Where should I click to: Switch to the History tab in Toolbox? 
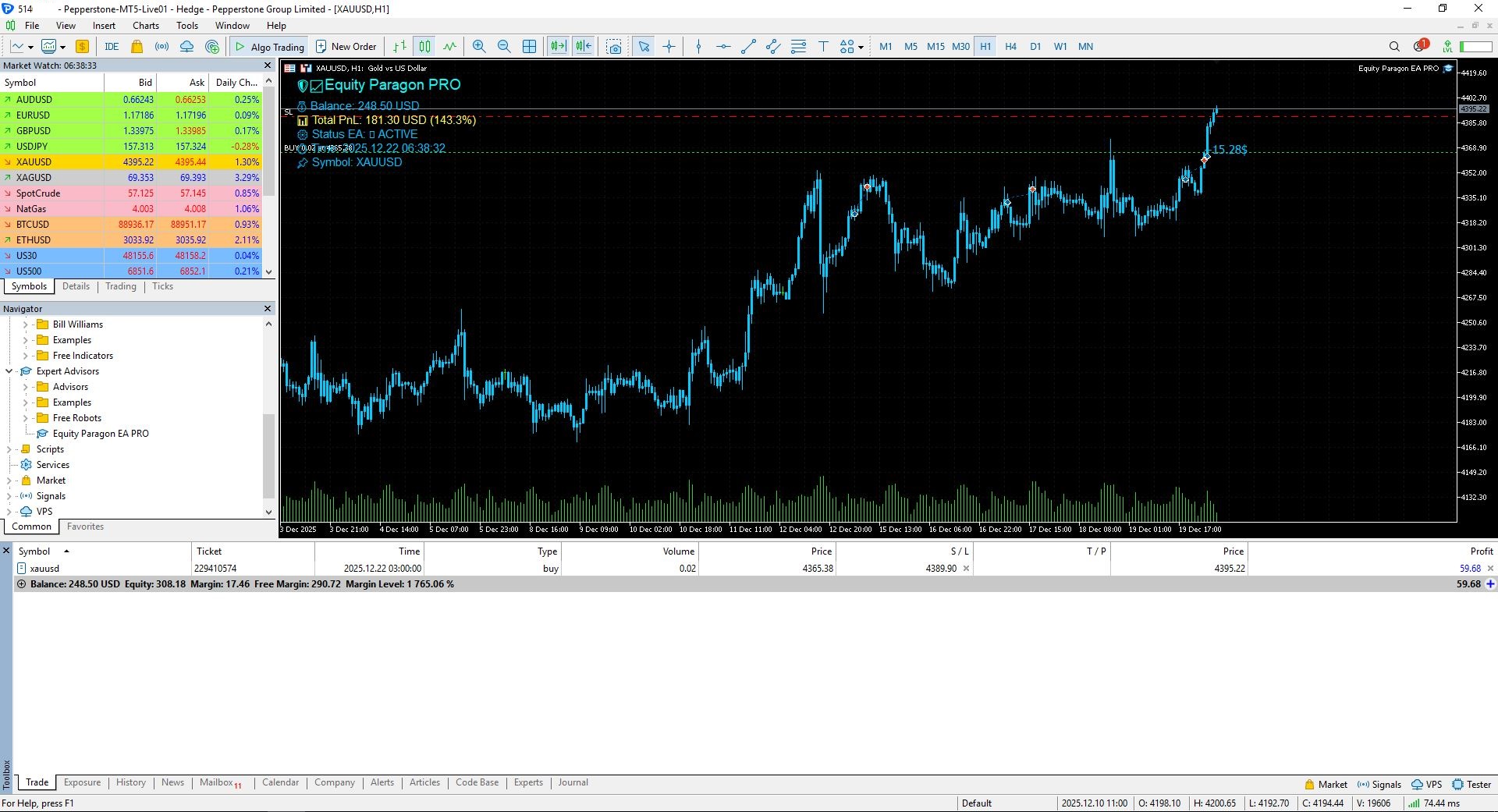131,782
